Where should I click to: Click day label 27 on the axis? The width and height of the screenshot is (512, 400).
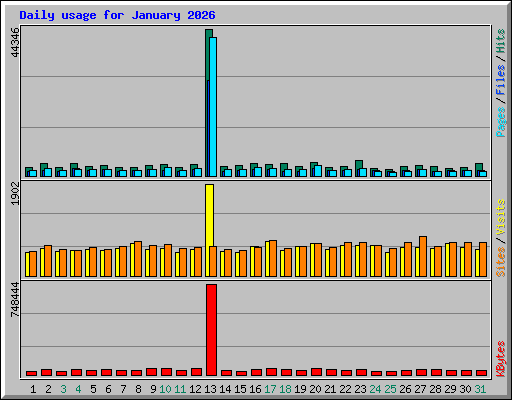click(x=420, y=389)
